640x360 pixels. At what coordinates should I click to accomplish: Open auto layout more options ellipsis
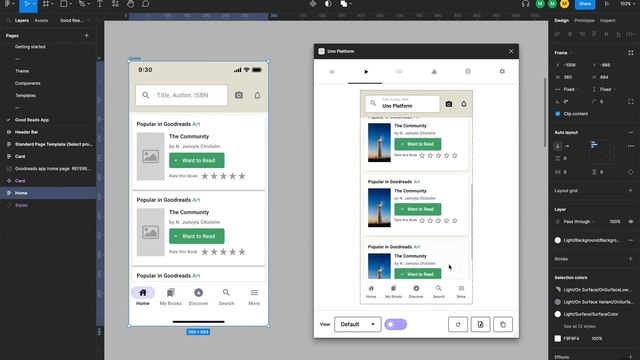[631, 146]
